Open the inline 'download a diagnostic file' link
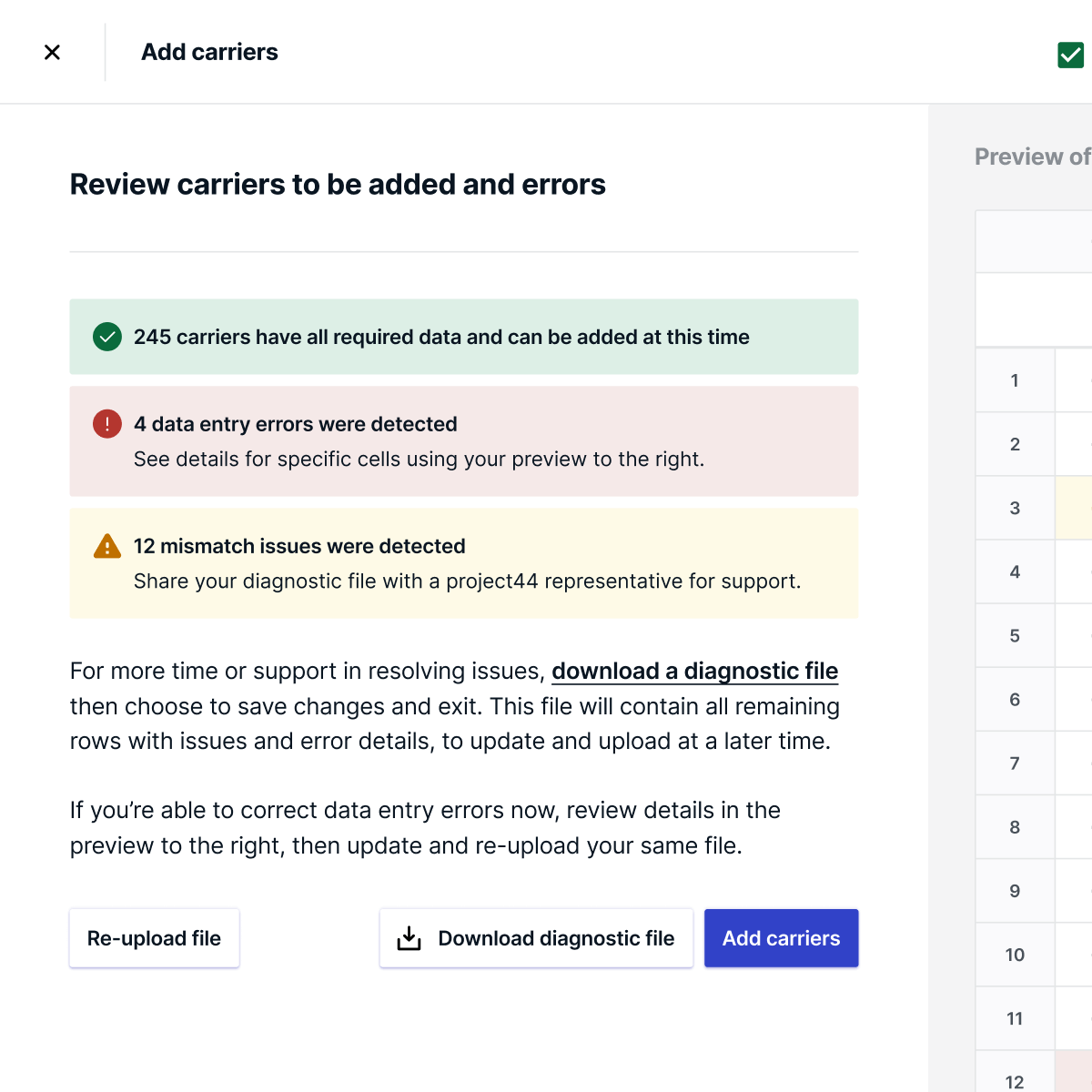 [694, 672]
